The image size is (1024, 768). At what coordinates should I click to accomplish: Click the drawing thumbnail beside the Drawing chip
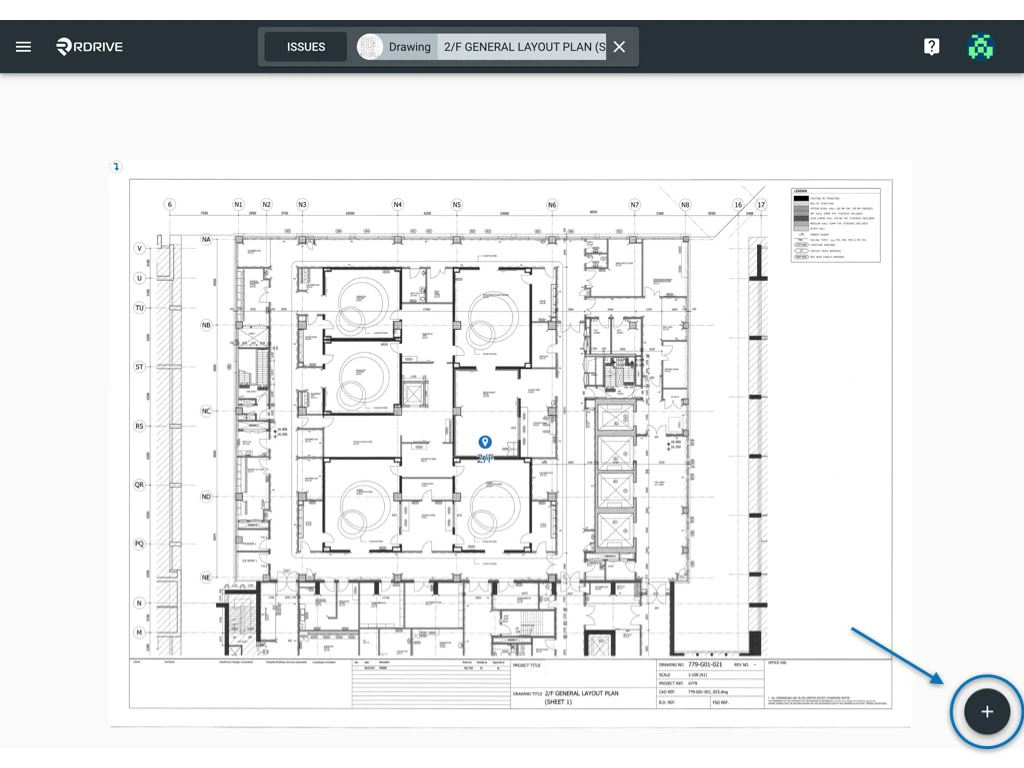coord(368,46)
